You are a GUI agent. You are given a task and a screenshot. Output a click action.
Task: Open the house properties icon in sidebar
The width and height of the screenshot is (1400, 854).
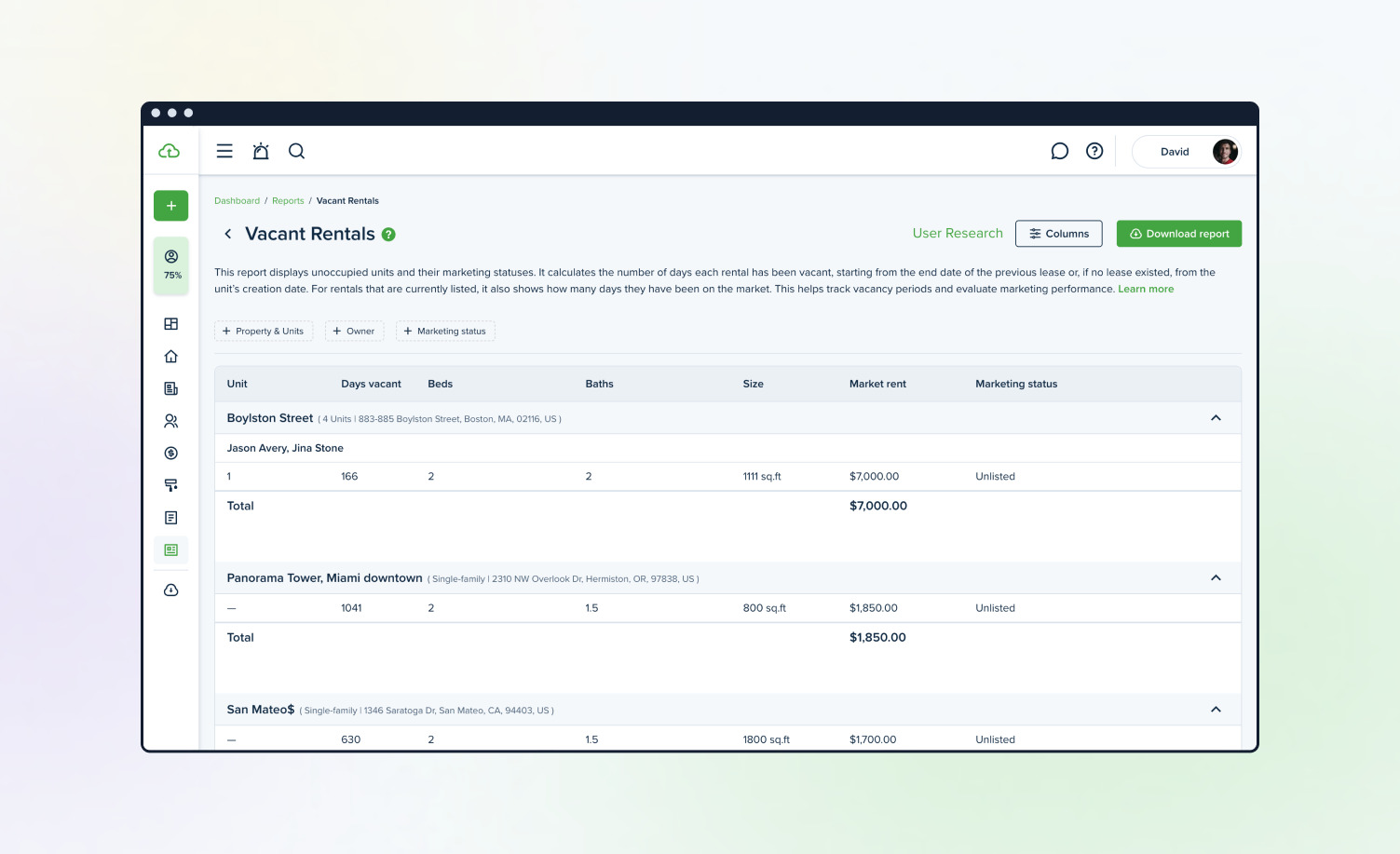[x=170, y=357]
